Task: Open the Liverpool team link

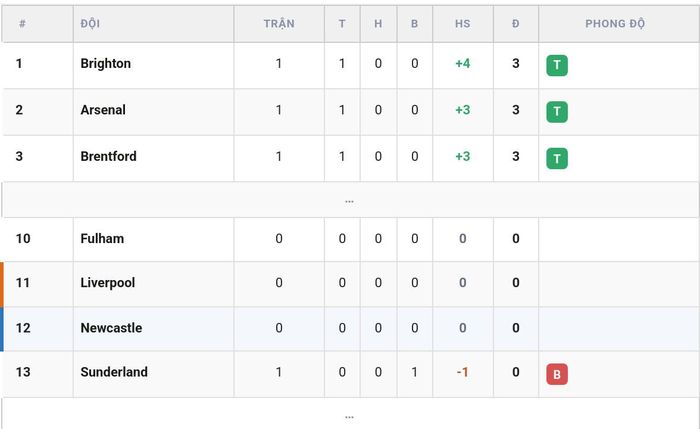Action: (108, 283)
